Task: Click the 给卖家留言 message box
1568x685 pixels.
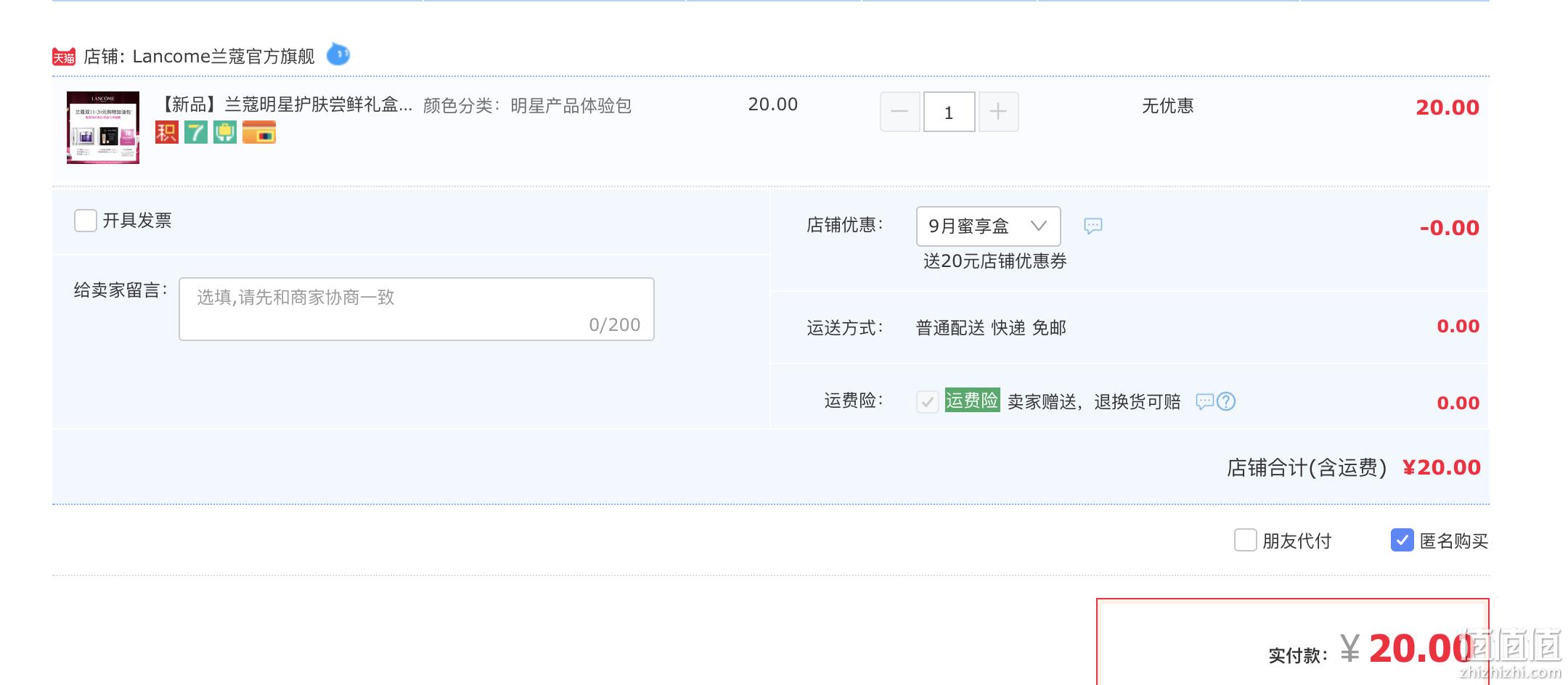Action: 417,309
